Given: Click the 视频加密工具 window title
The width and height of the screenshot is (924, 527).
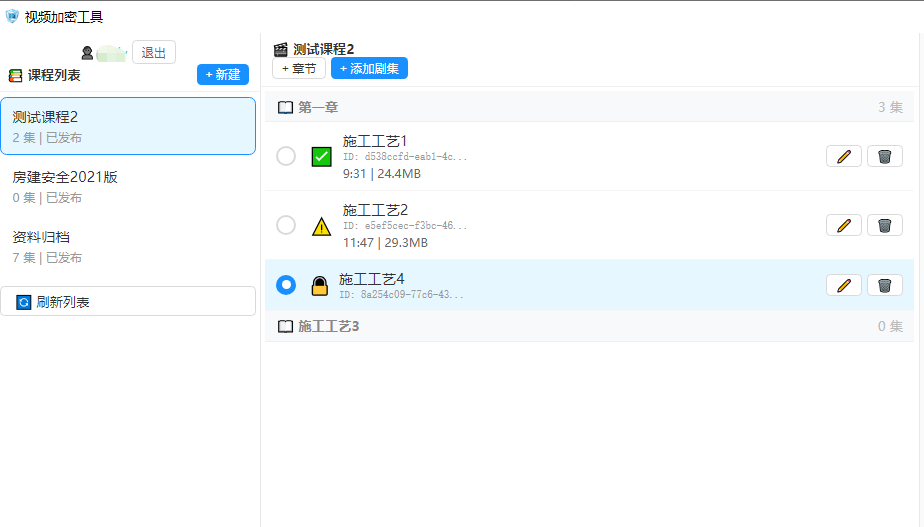Looking at the screenshot, I should tap(64, 17).
